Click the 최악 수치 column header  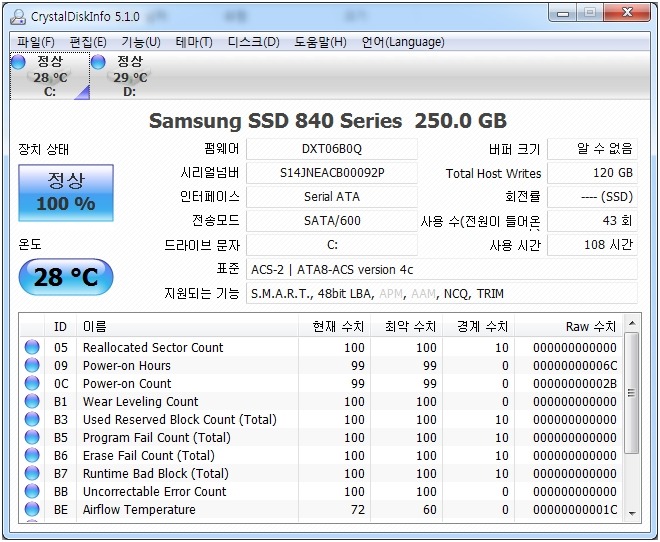coord(407,327)
